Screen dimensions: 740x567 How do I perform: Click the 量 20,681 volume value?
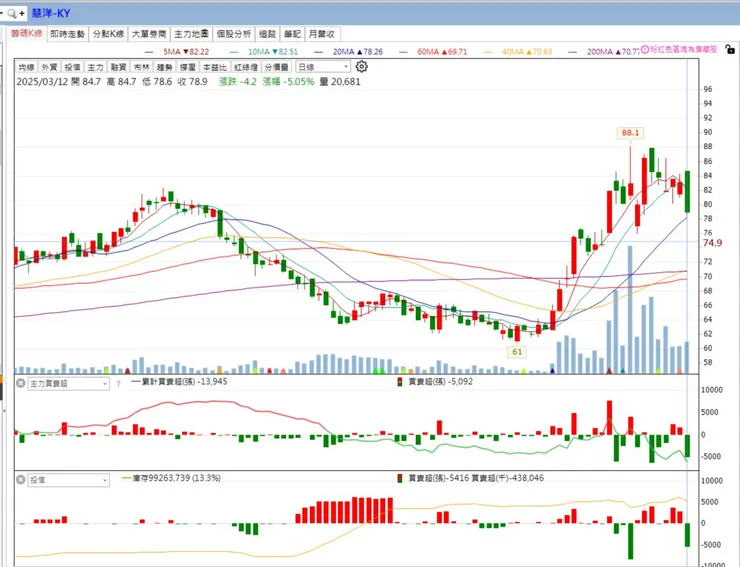340,82
